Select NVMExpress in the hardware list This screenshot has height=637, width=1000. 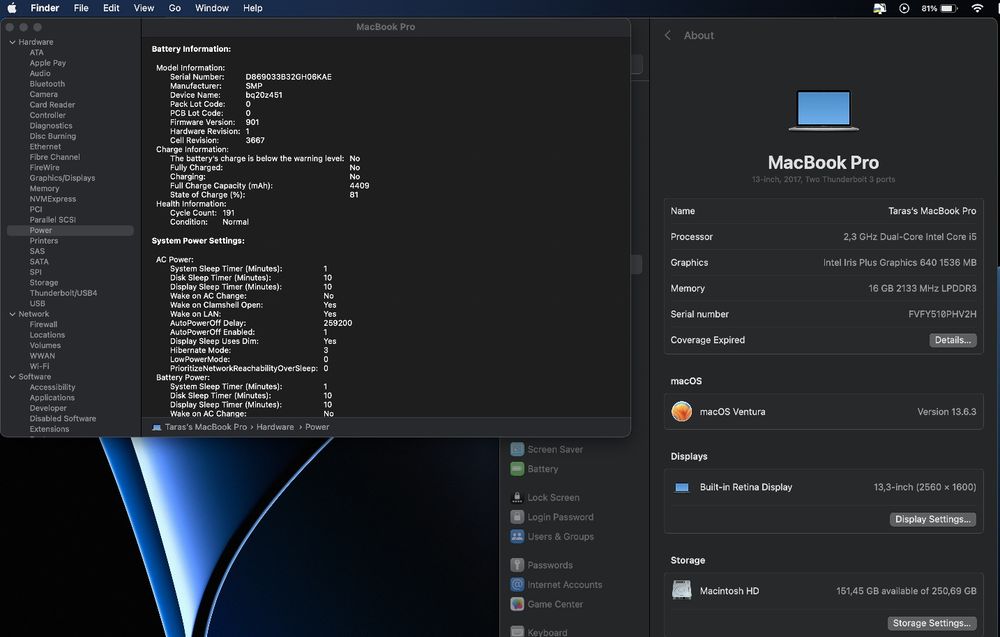pyautogui.click(x=53, y=199)
